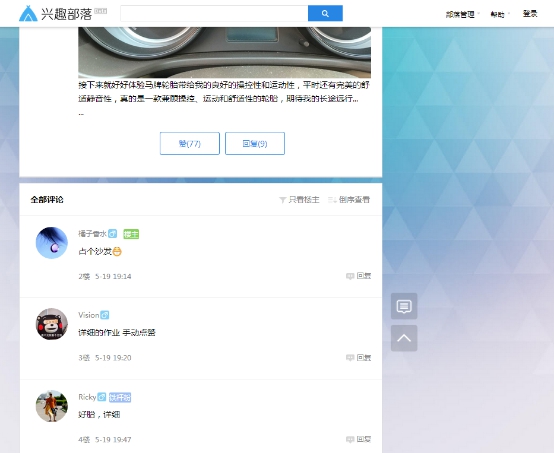The image size is (554, 453).
Task: Click gender icon beside Ricky
Action: click(102, 397)
